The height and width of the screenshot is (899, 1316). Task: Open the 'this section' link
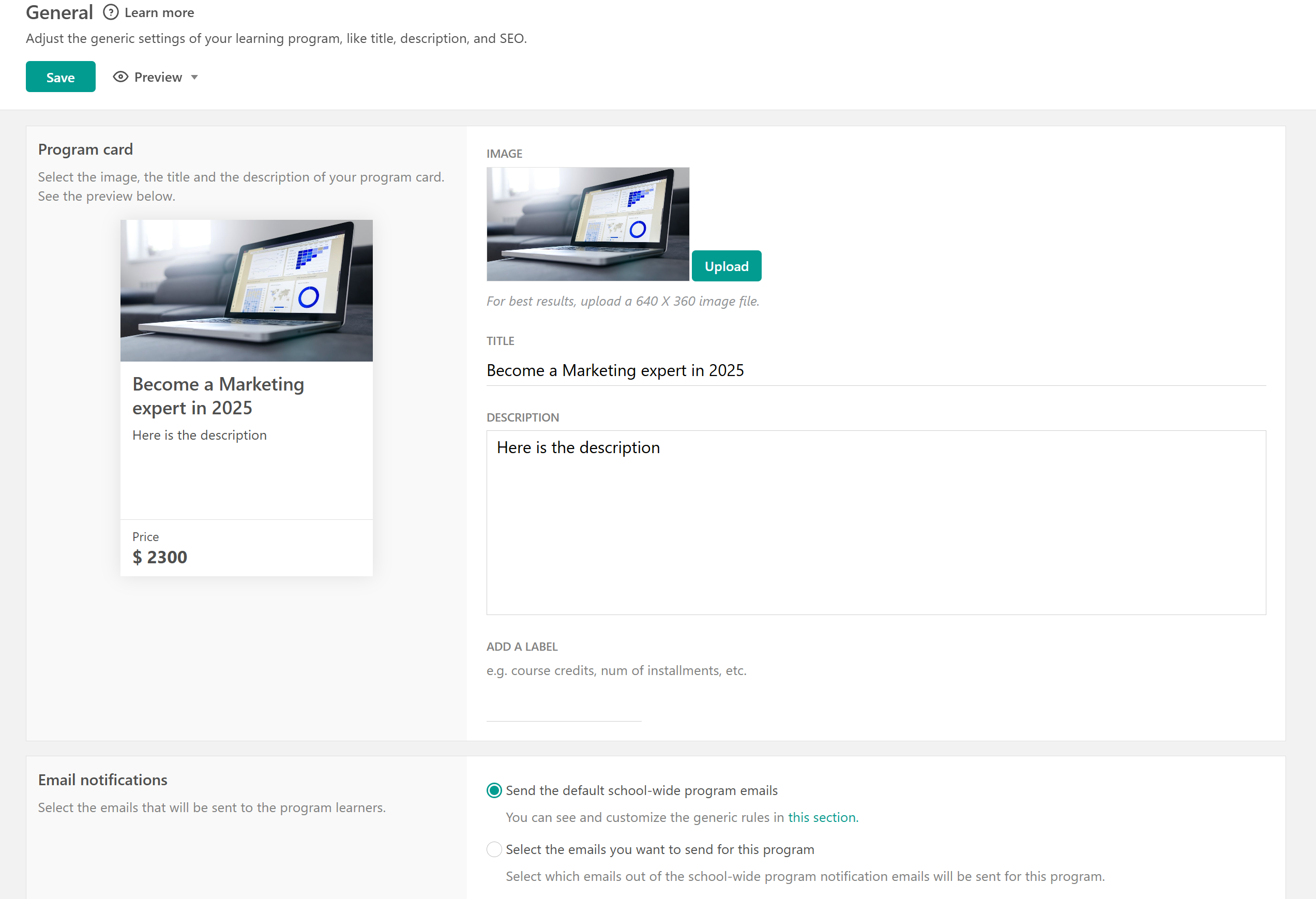[823, 817]
